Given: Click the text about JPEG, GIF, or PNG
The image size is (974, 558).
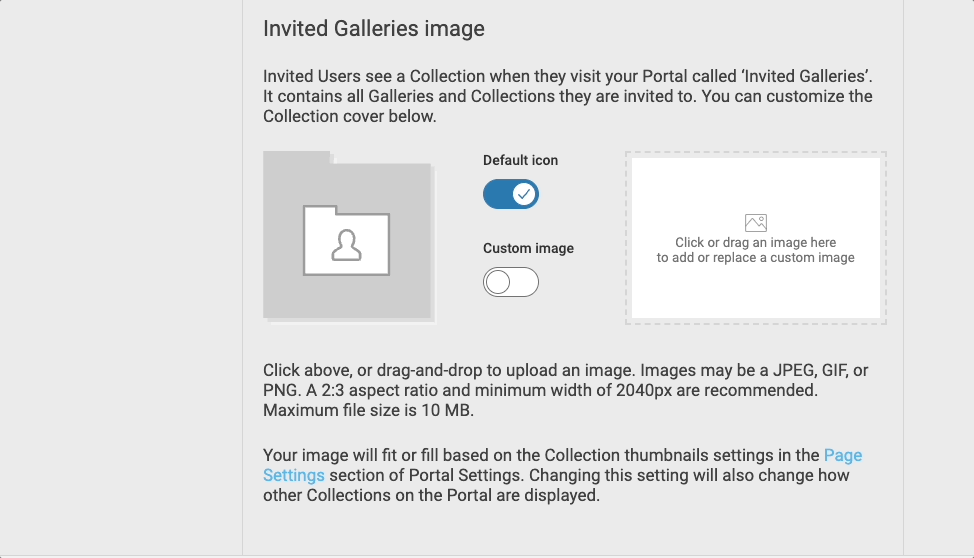Looking at the screenshot, I should coord(565,390).
